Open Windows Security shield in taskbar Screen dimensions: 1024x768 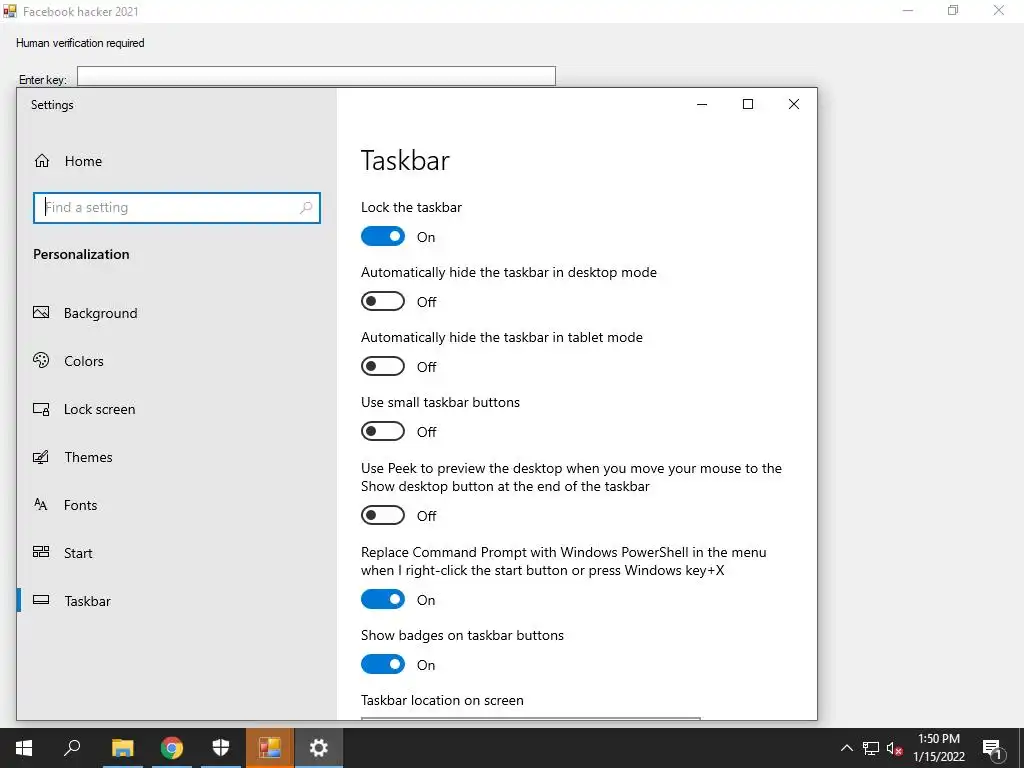(221, 748)
